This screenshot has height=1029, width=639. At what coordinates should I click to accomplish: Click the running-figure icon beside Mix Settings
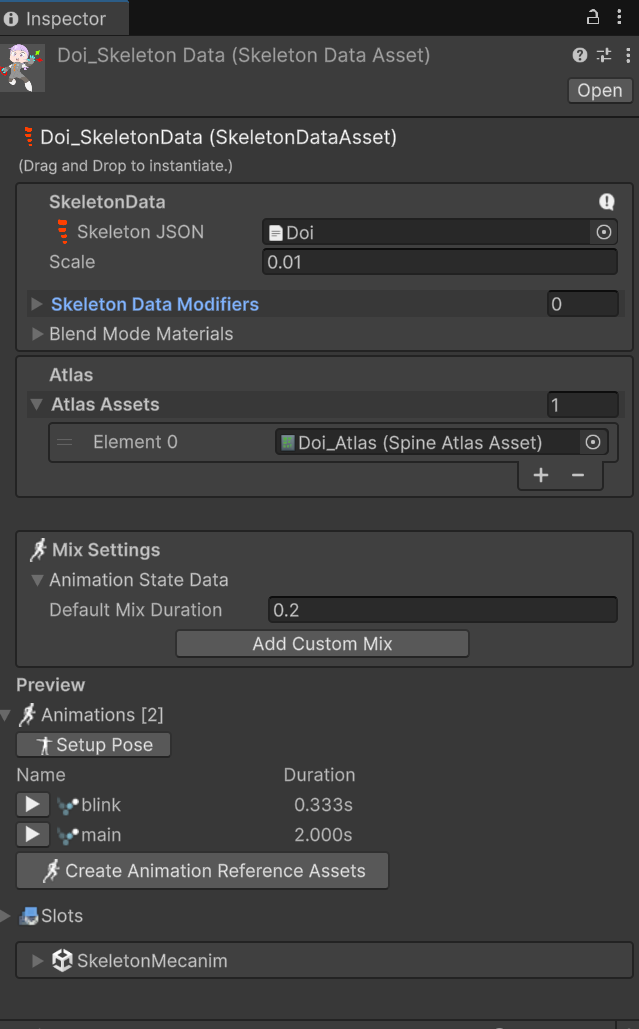[37, 549]
